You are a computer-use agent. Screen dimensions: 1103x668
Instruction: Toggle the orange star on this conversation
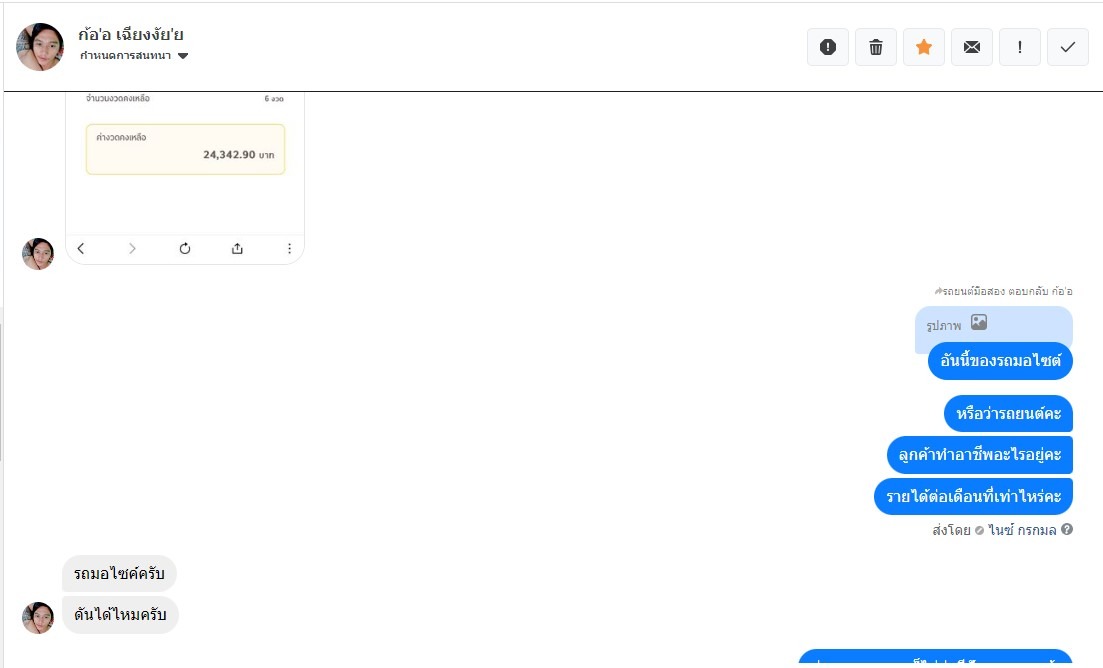pyautogui.click(x=924, y=47)
